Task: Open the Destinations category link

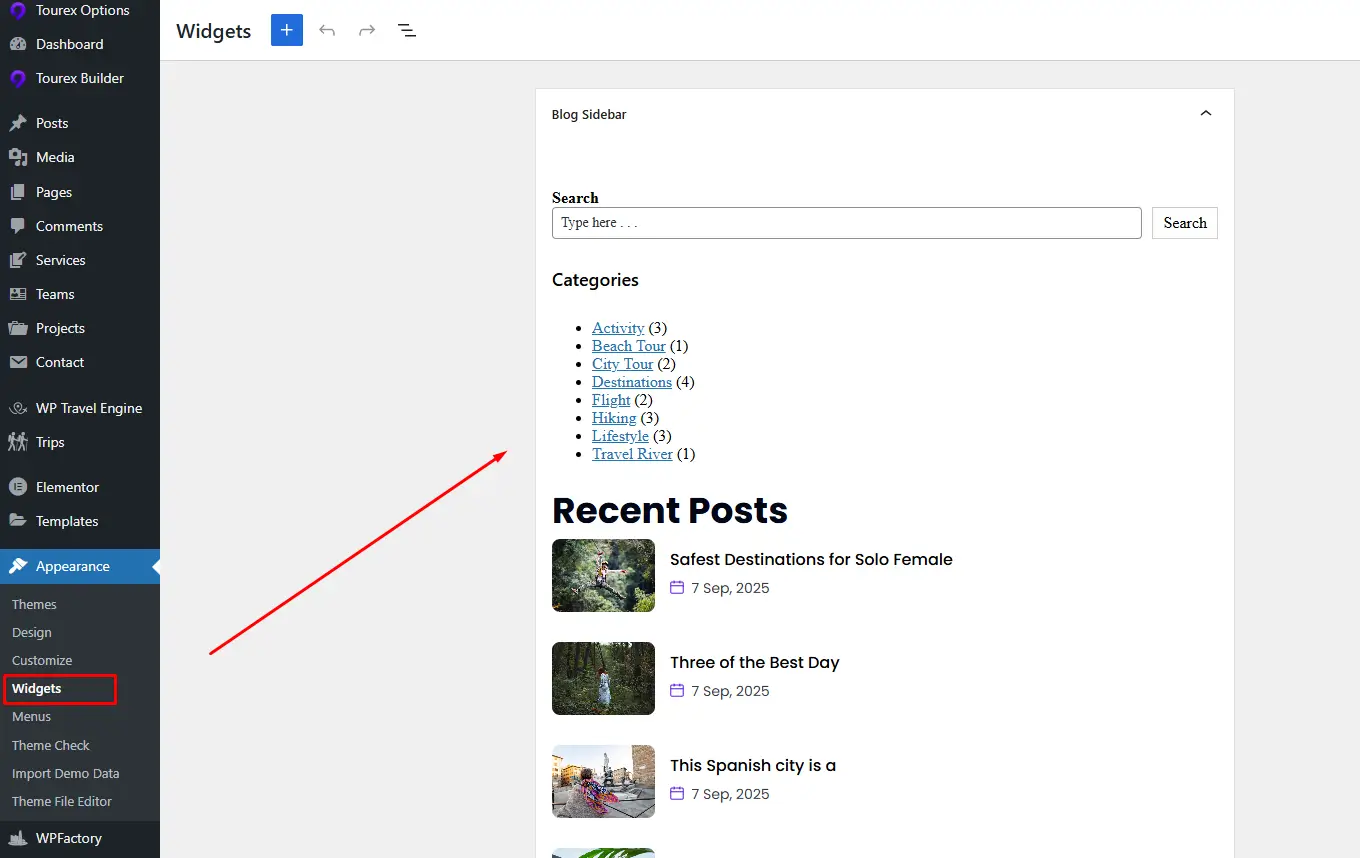Action: tap(632, 382)
